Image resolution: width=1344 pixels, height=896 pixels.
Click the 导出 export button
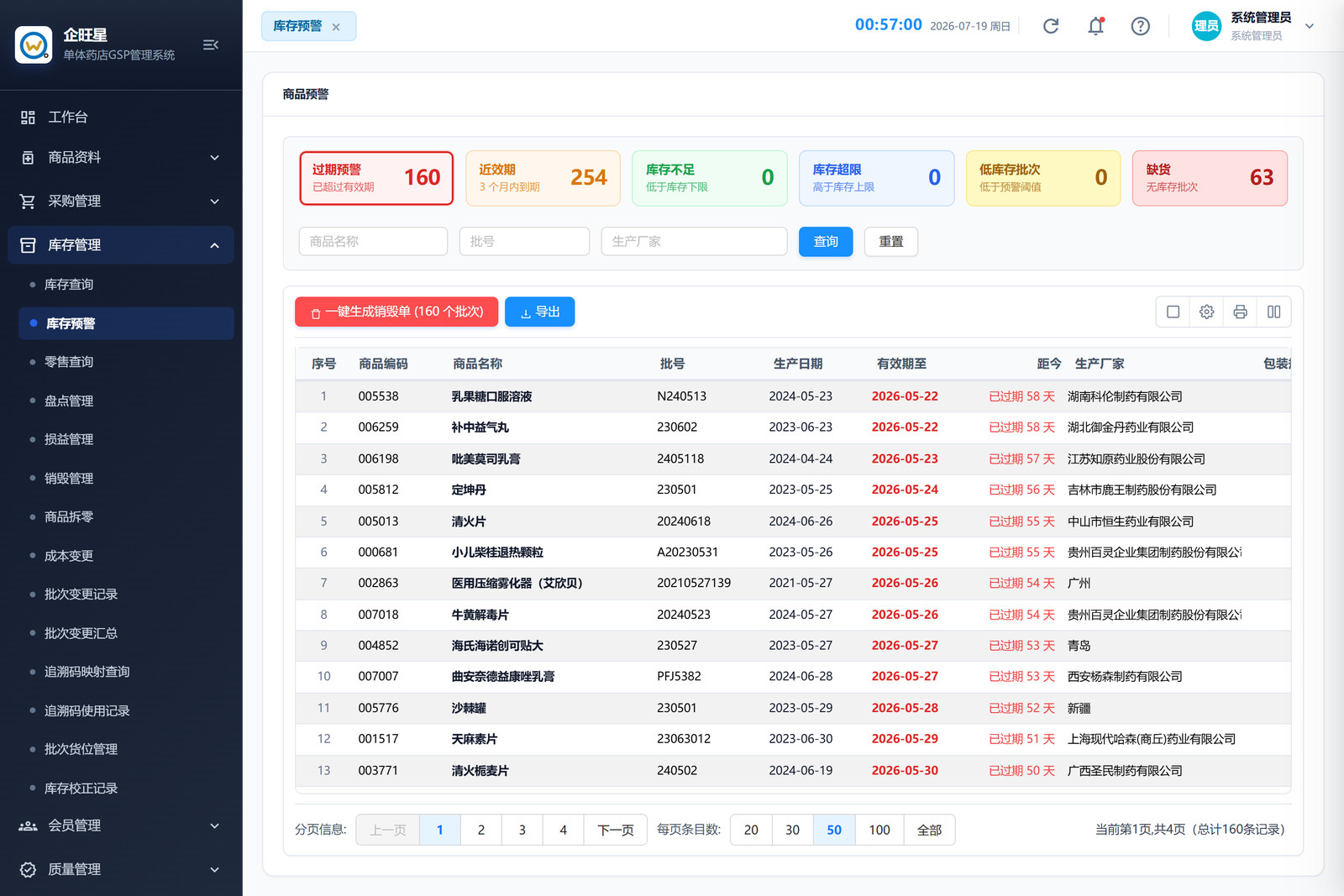540,312
